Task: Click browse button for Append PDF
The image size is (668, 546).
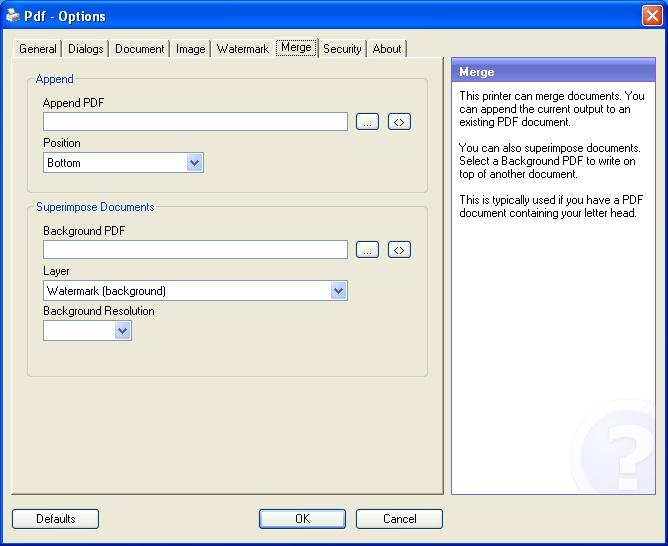Action: (368, 122)
